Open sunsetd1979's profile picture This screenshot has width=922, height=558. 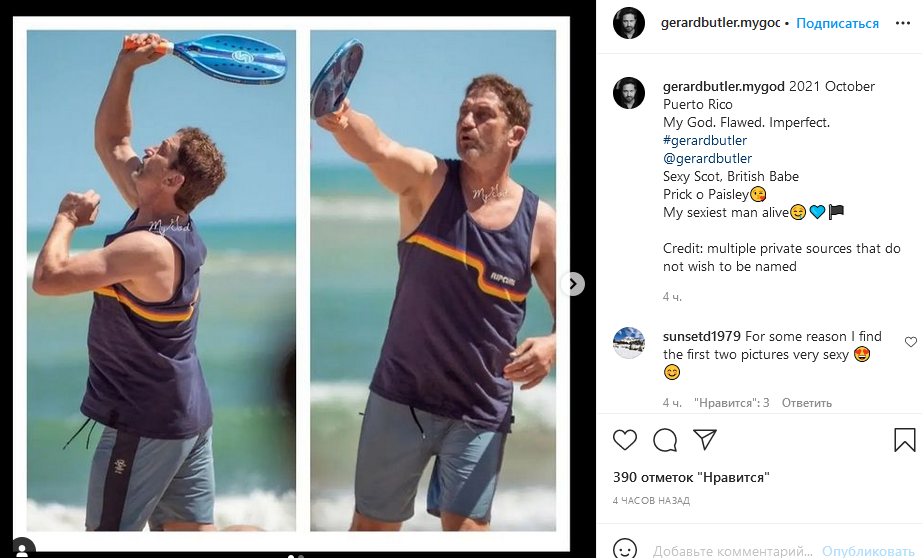[x=629, y=343]
